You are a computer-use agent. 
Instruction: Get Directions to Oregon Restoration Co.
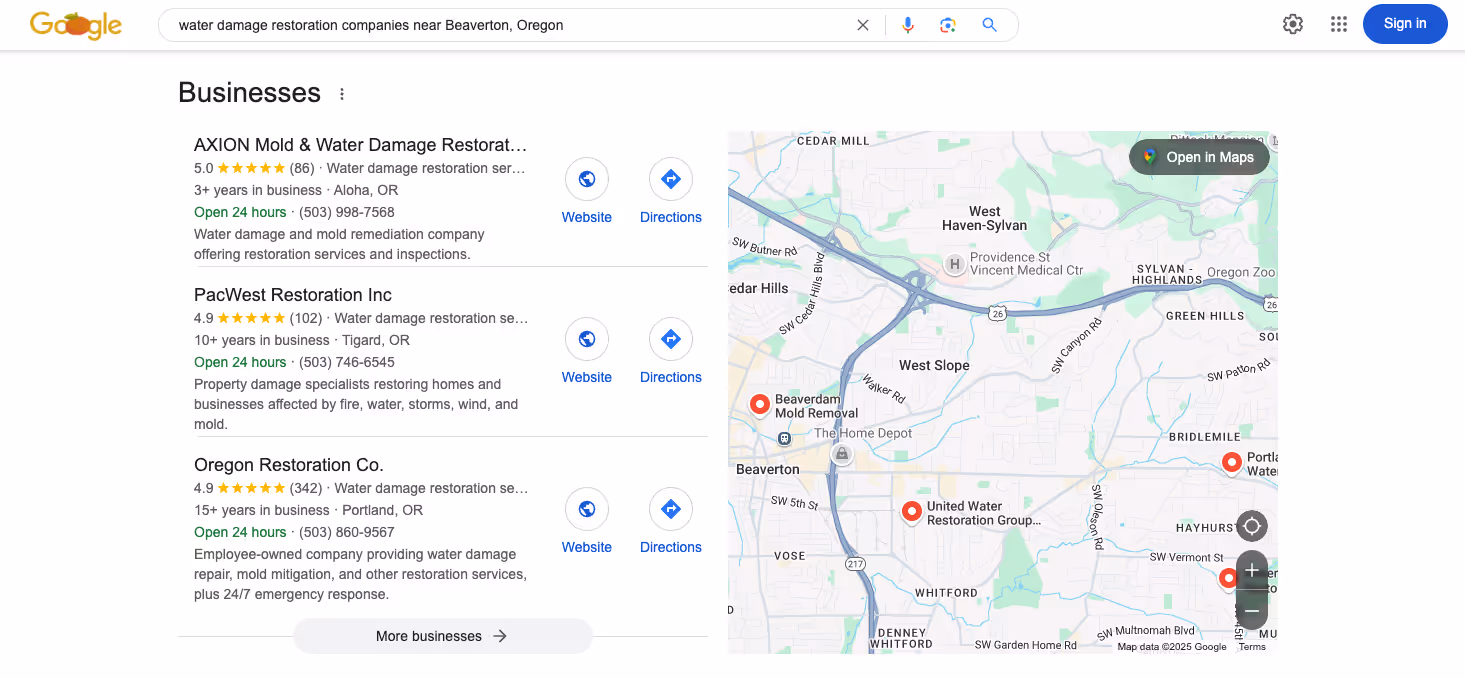click(670, 508)
